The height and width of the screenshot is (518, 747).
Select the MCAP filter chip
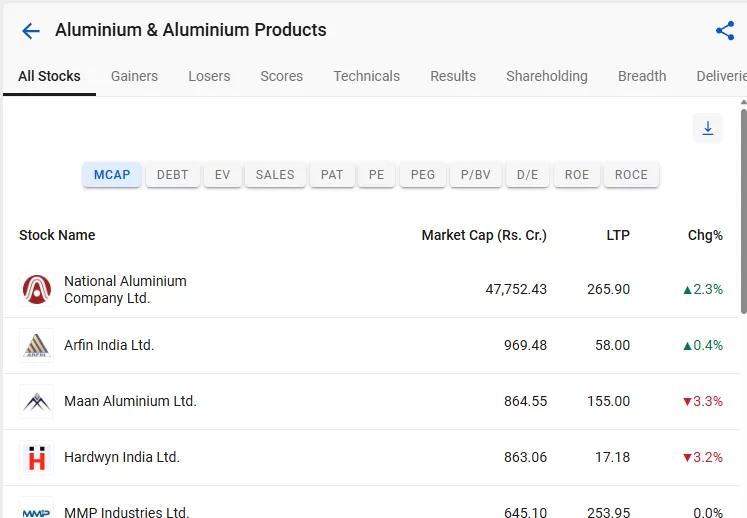point(112,175)
